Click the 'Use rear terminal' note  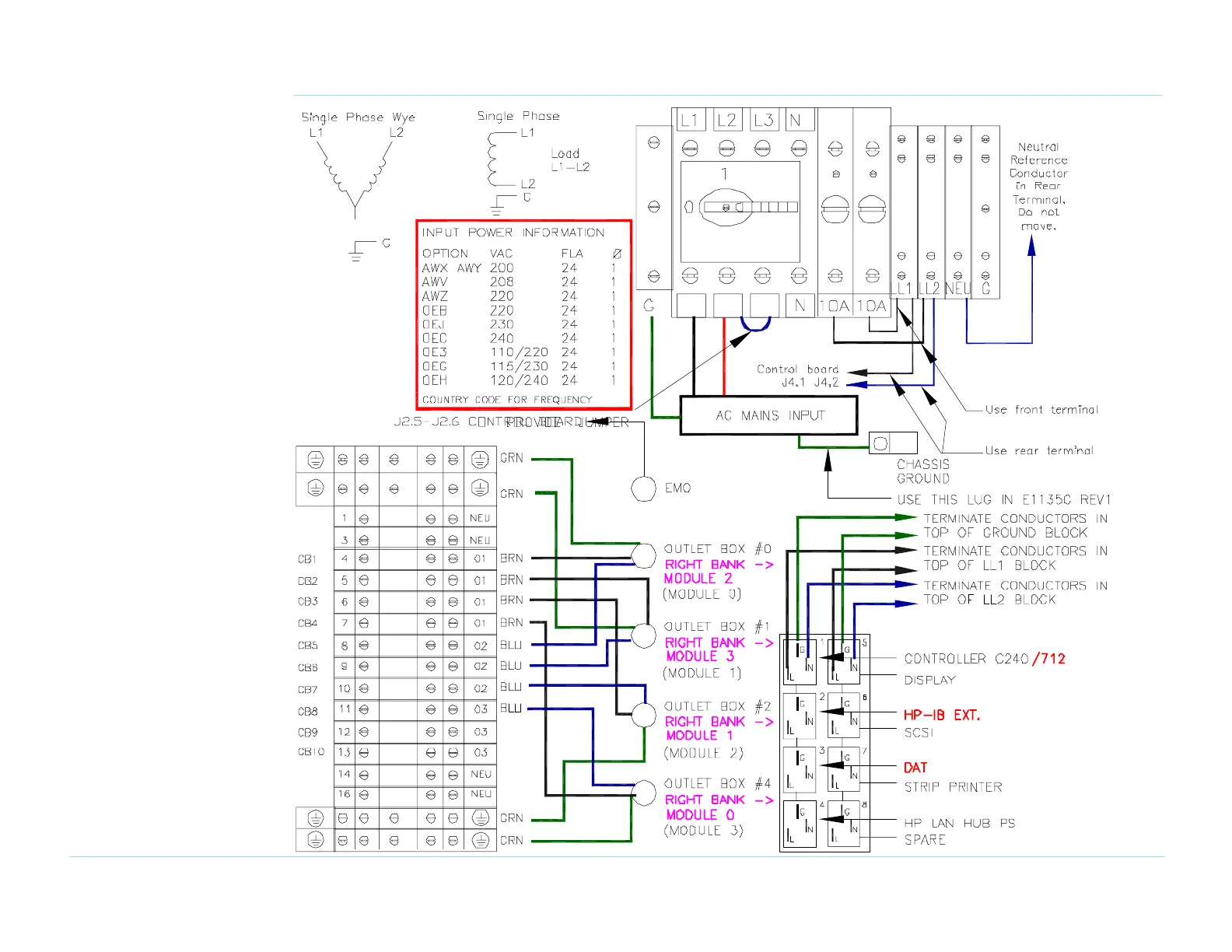pos(1039,450)
